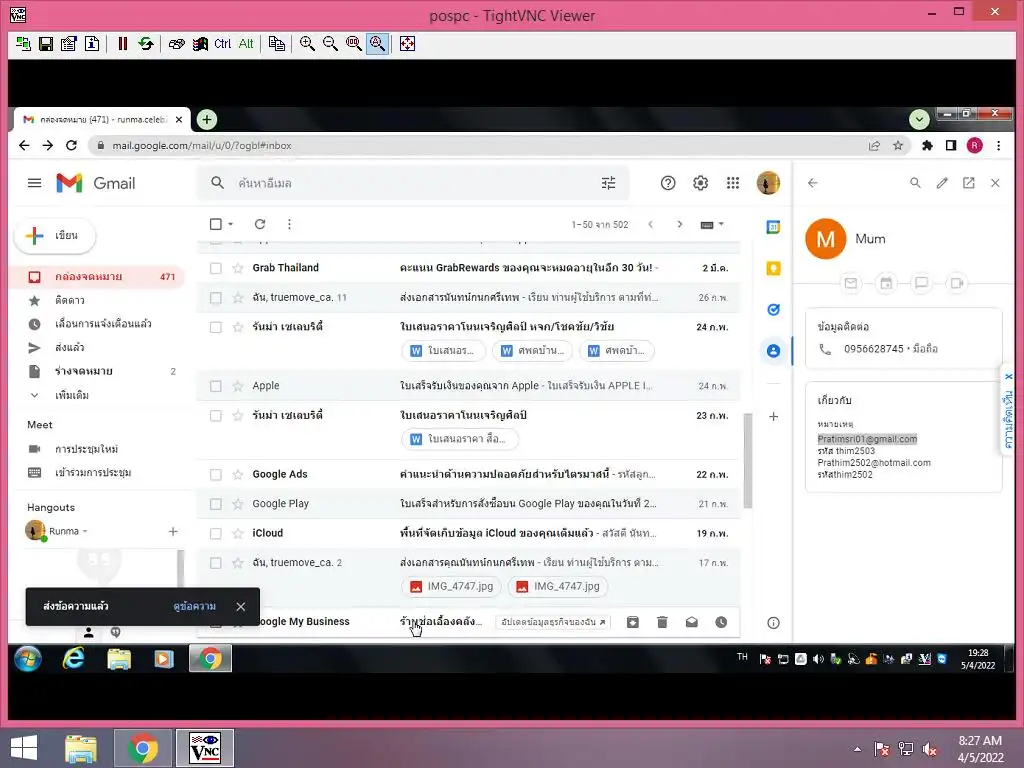Select the Google Ads email checkbox
Viewport: 1024px width, 768px height.
pos(216,475)
